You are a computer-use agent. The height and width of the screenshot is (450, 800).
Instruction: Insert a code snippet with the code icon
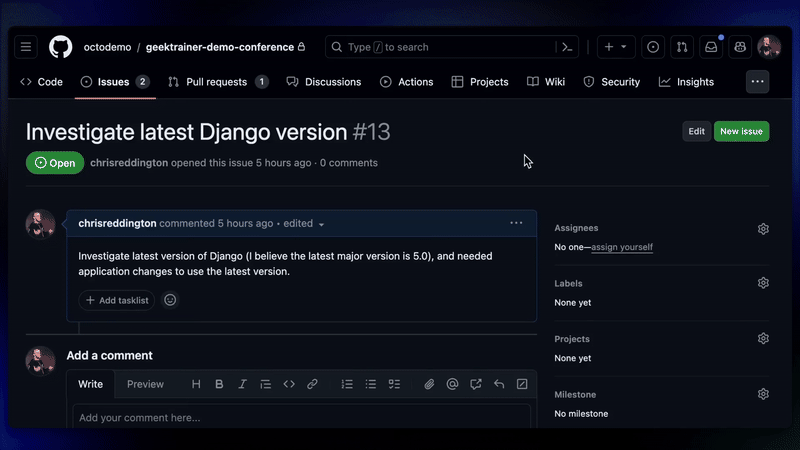[x=289, y=384]
